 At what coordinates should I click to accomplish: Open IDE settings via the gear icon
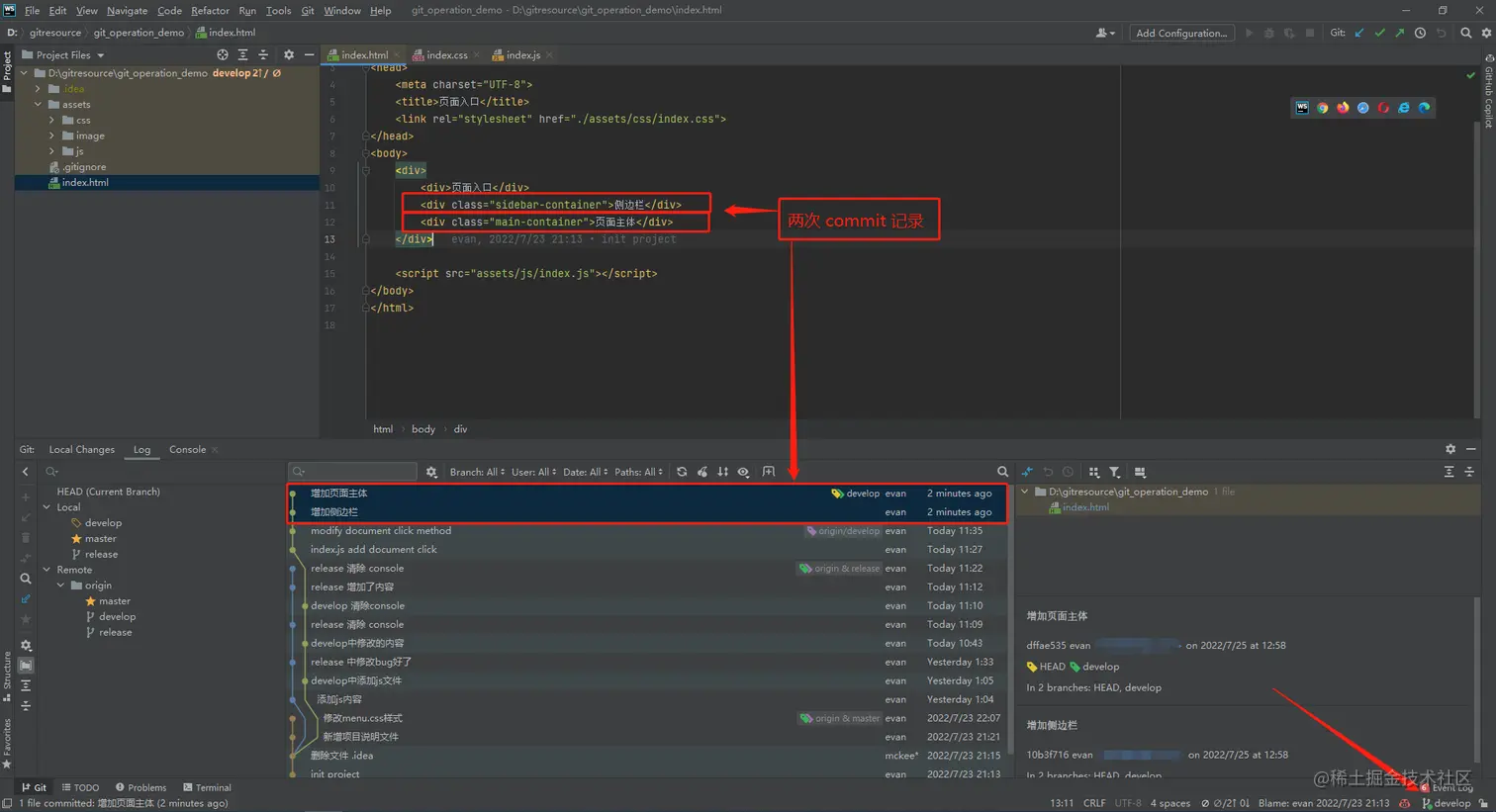pos(1487,33)
